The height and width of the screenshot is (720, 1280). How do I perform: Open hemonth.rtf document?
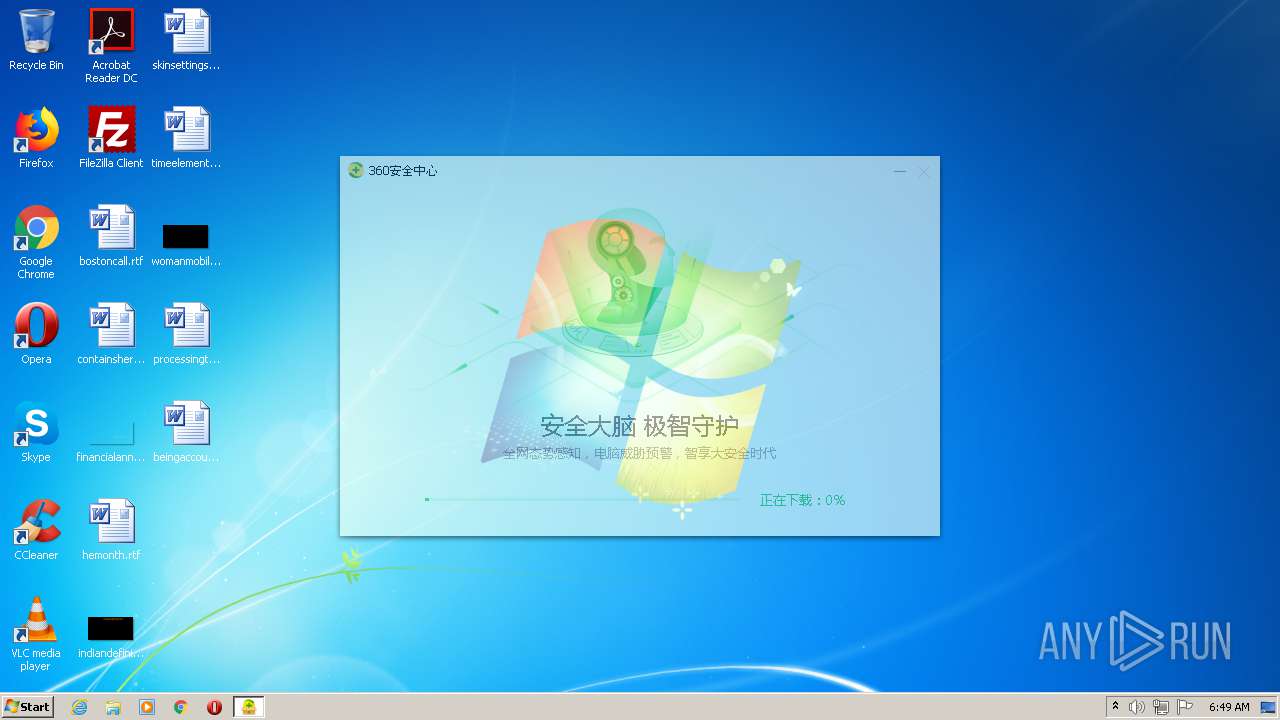click(111, 530)
